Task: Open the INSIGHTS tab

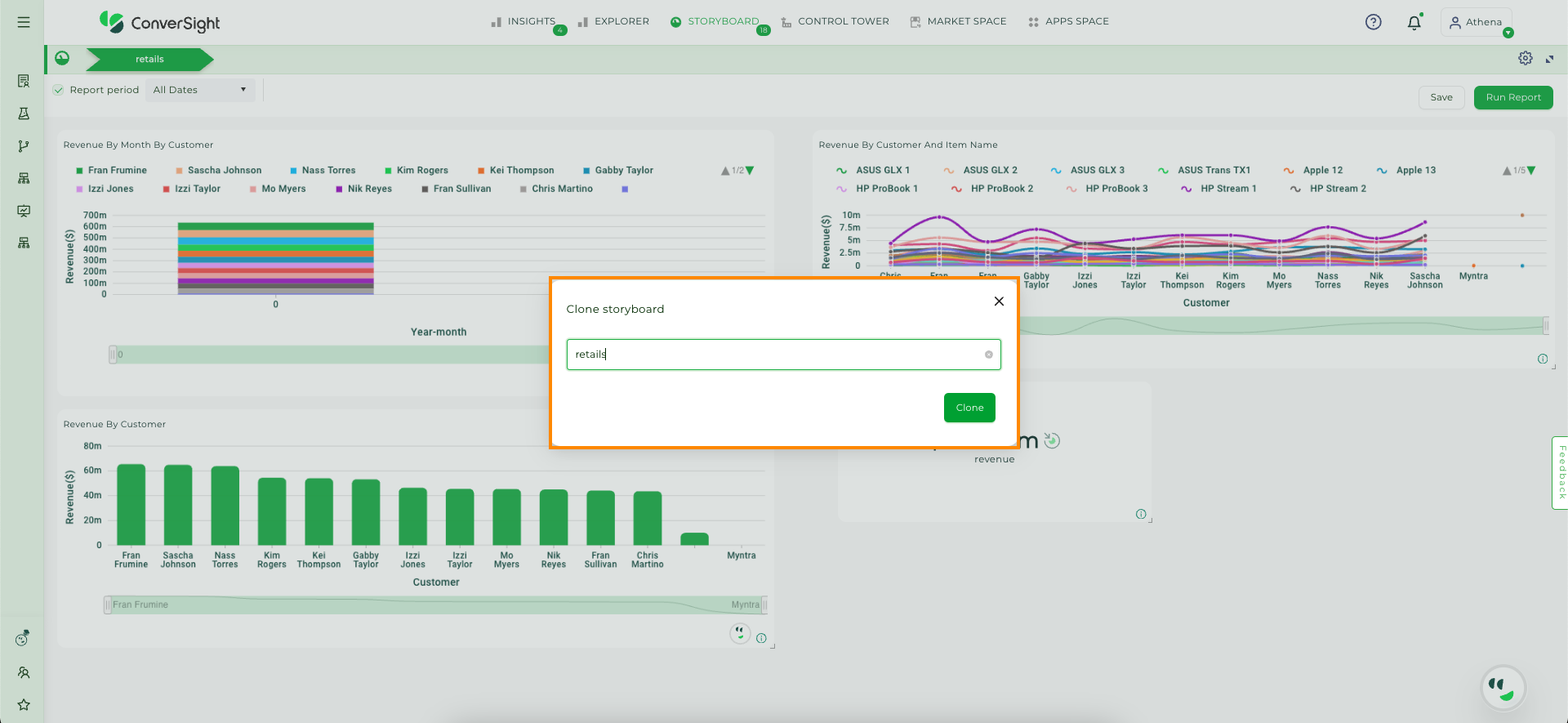Action: click(523, 22)
